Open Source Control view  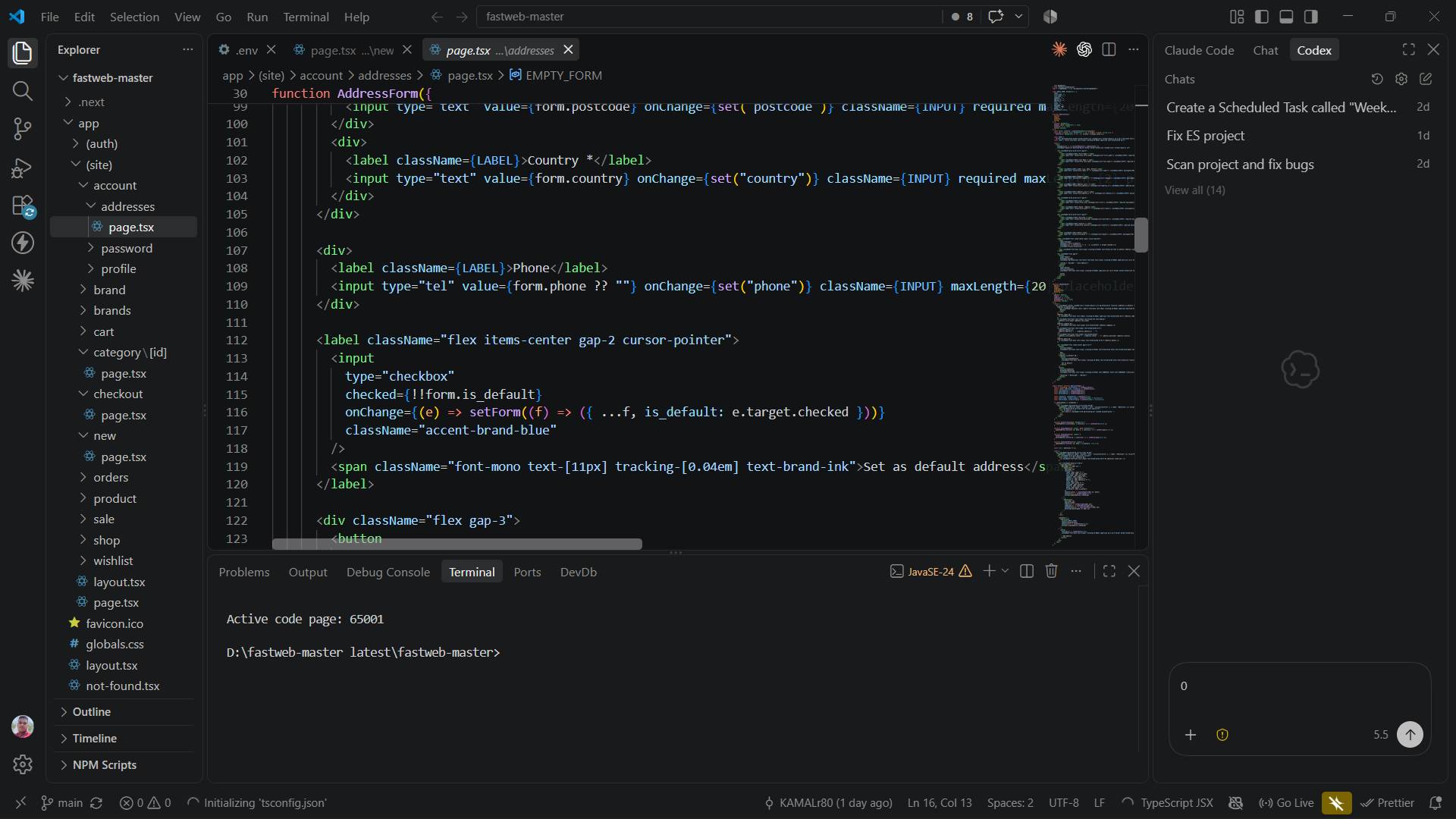[x=23, y=129]
